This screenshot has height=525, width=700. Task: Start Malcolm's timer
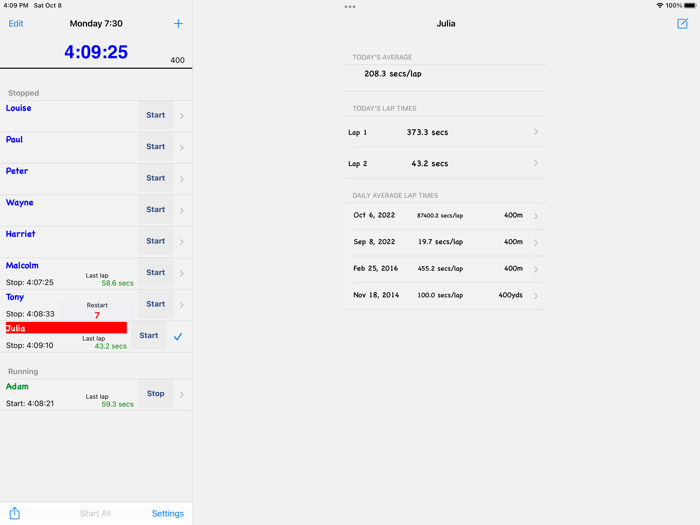(155, 272)
